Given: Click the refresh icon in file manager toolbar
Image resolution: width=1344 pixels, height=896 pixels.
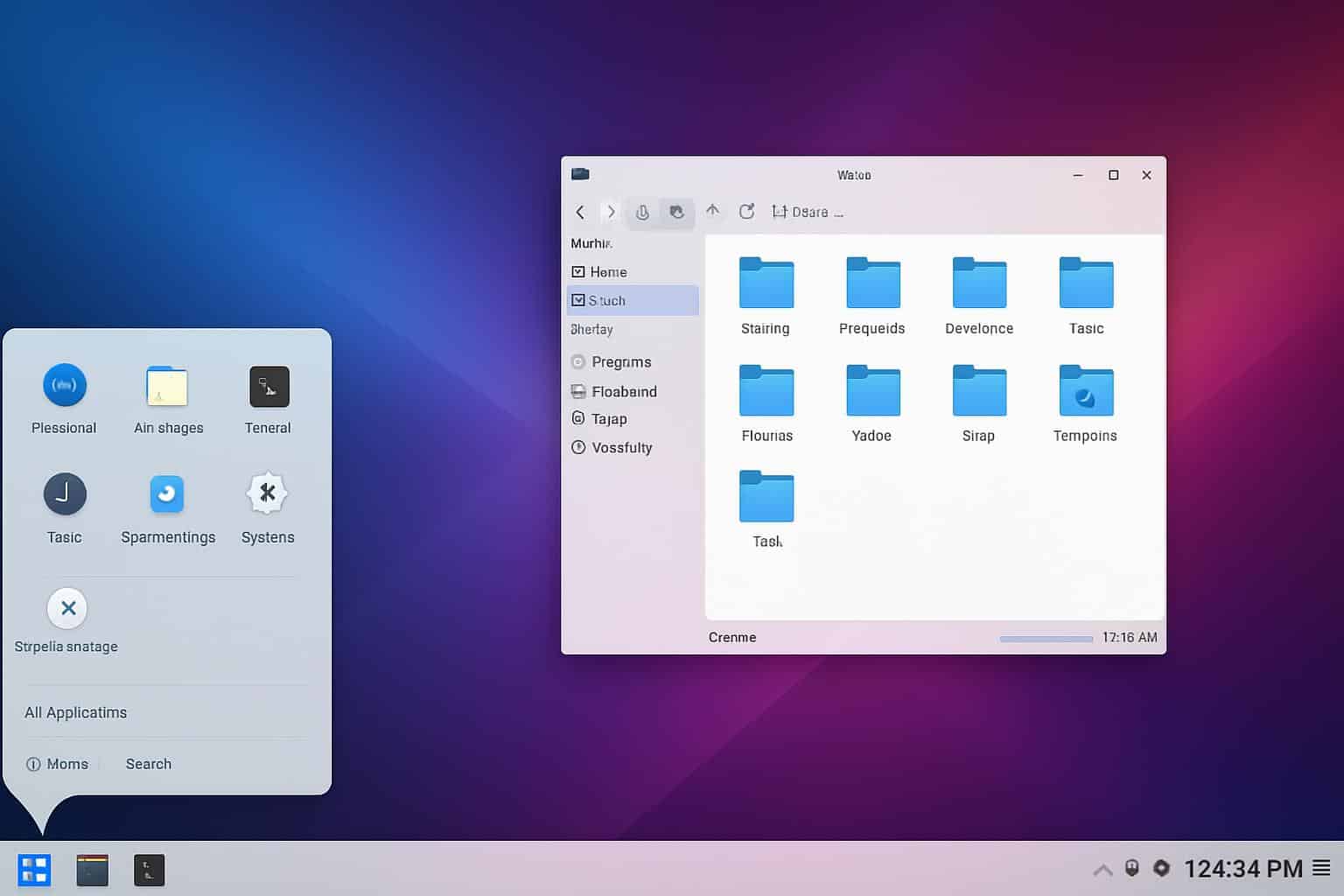Looking at the screenshot, I should (746, 212).
